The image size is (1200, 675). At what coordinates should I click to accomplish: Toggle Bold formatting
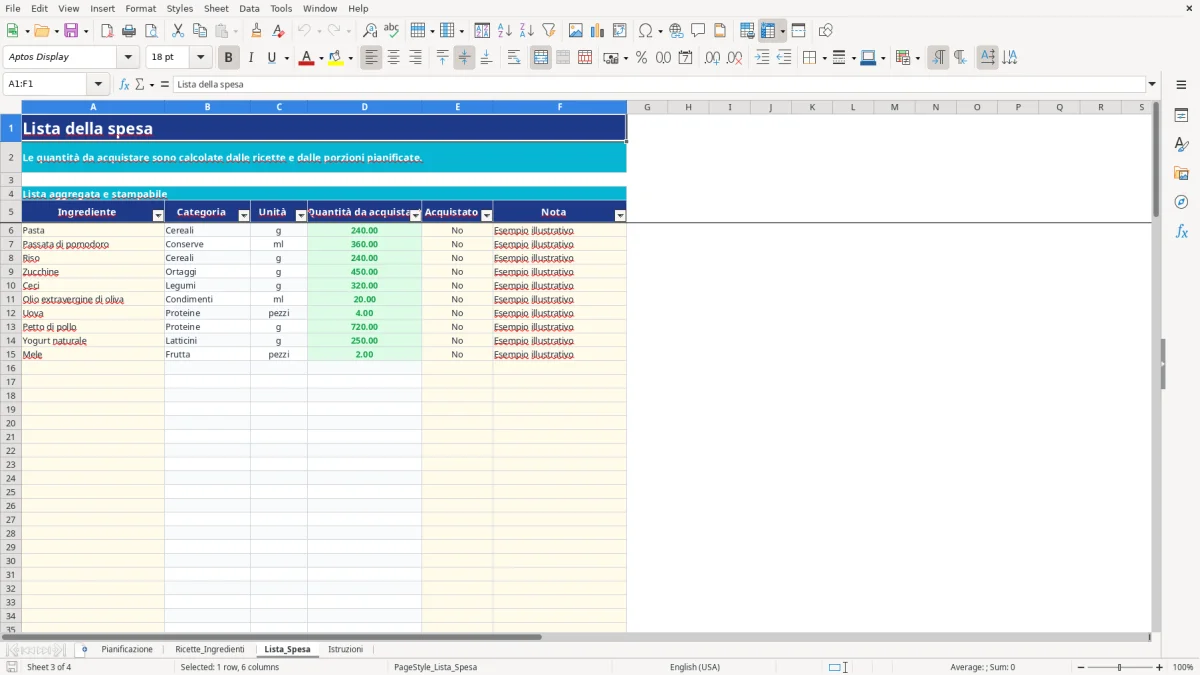click(x=229, y=58)
